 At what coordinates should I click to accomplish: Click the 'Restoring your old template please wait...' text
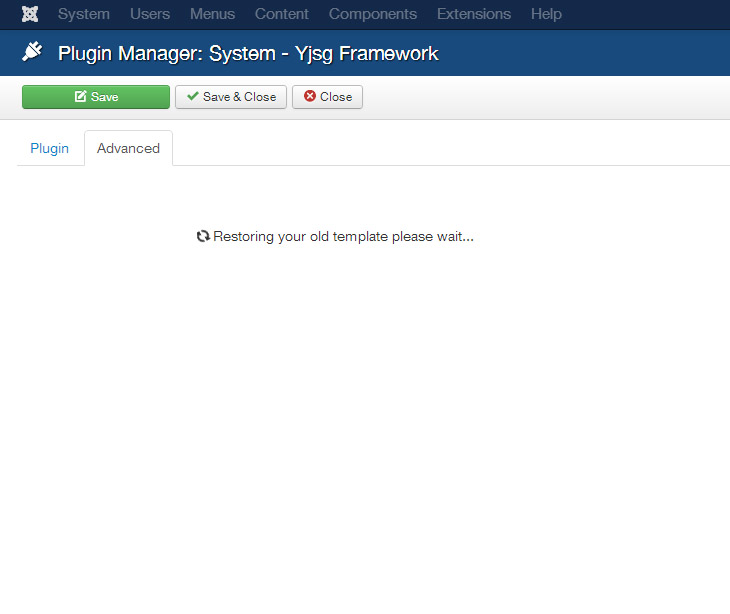pyautogui.click(x=344, y=236)
